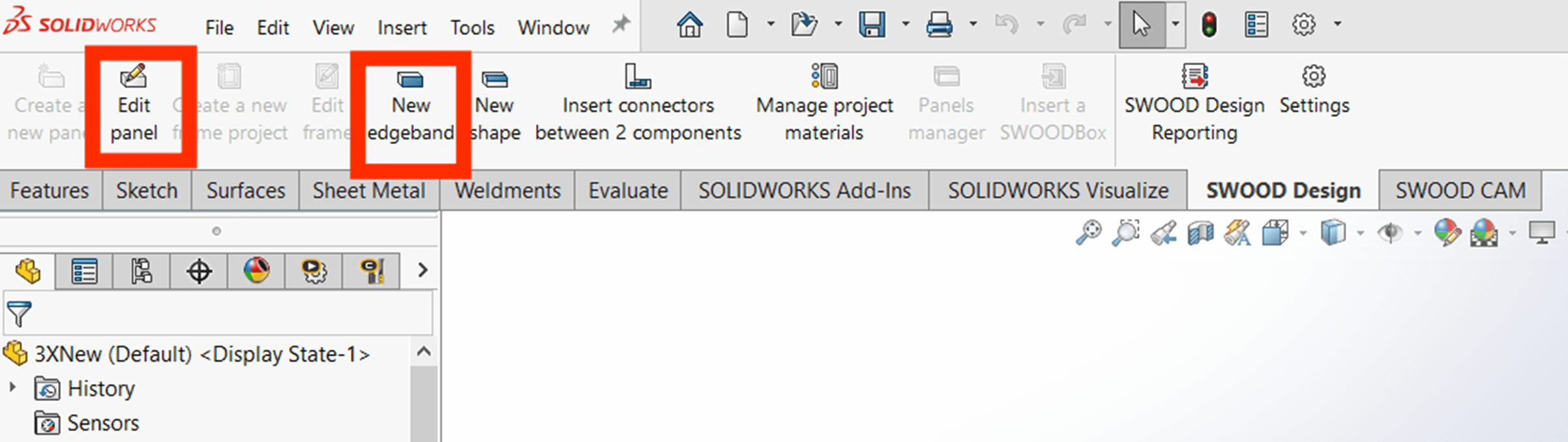
Task: Open Display Style dropdown arrow
Action: [x=1360, y=233]
